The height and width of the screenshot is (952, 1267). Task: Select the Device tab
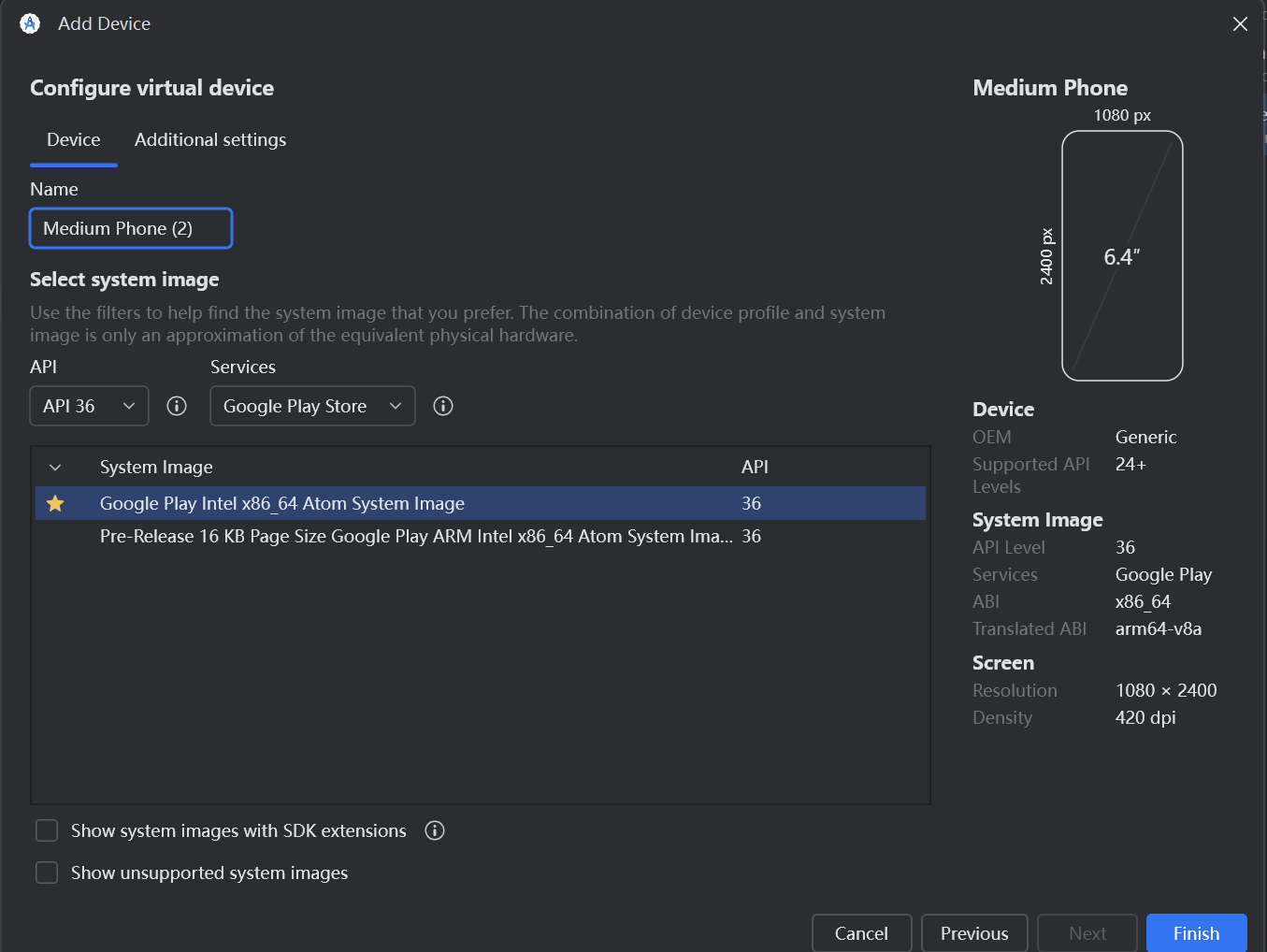tap(74, 140)
